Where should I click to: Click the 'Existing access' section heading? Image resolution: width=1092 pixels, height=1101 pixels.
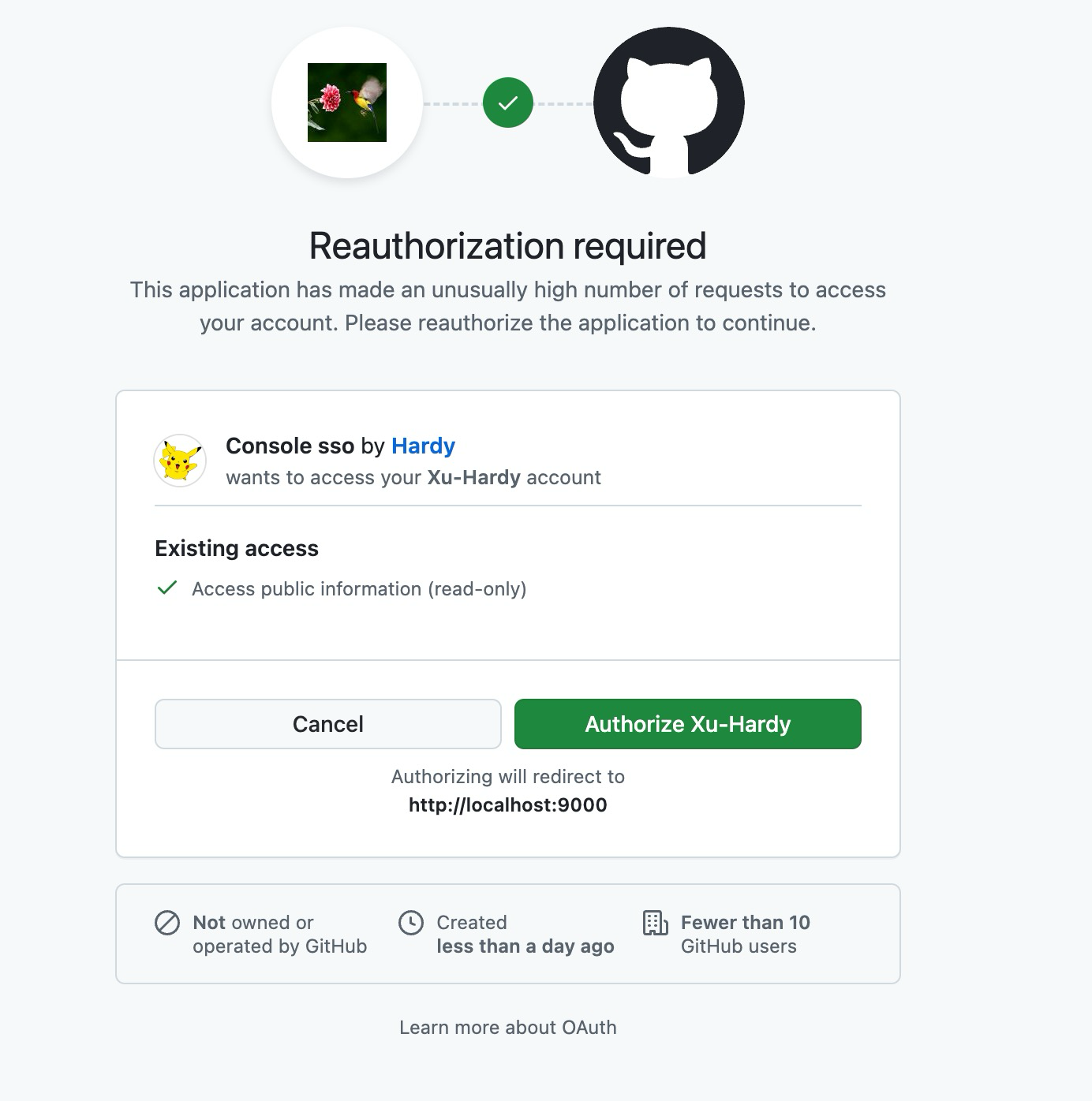coord(236,548)
